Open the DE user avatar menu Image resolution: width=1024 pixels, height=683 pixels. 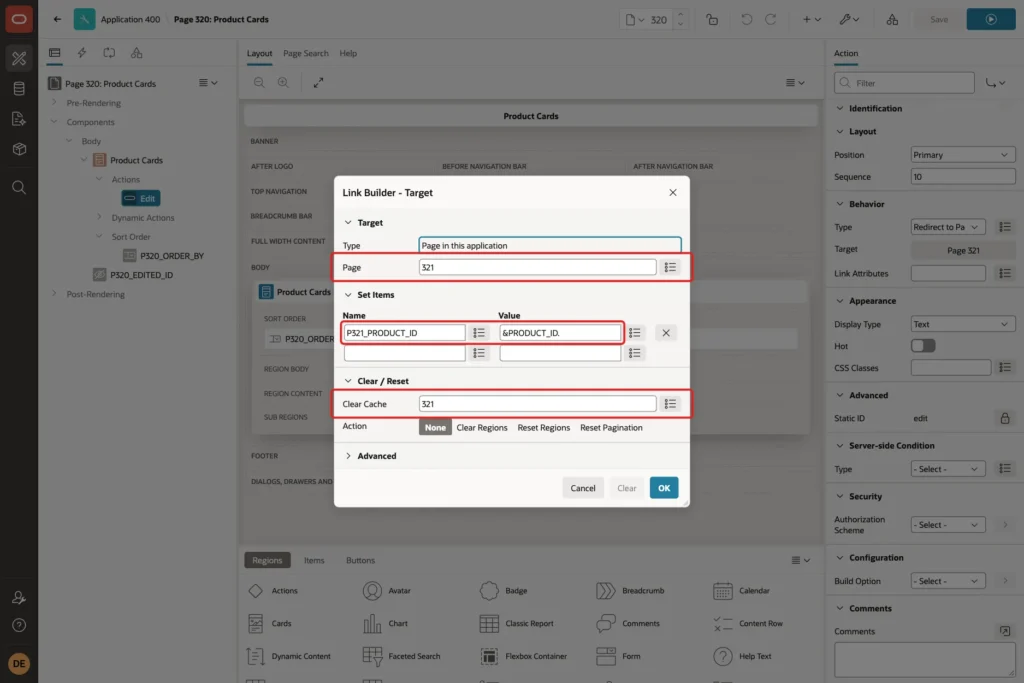pos(19,663)
